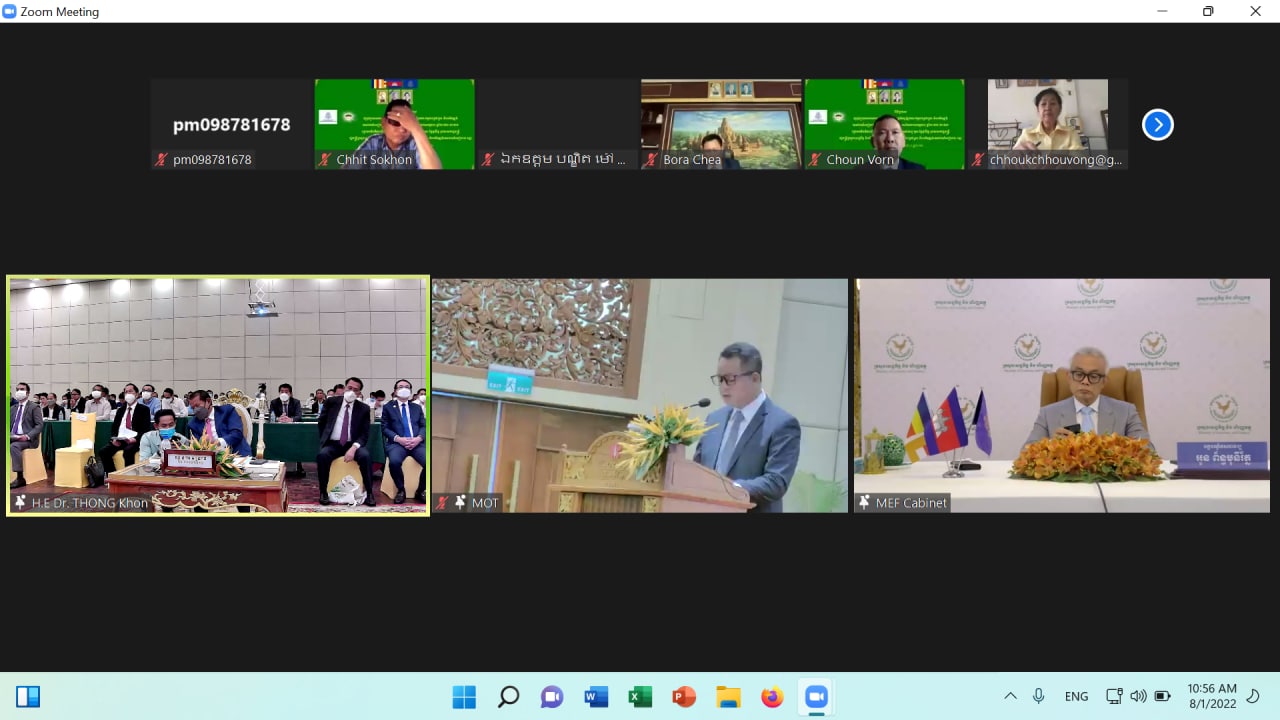1280x720 pixels.
Task: Open the Windows Start menu
Action: (x=464, y=697)
